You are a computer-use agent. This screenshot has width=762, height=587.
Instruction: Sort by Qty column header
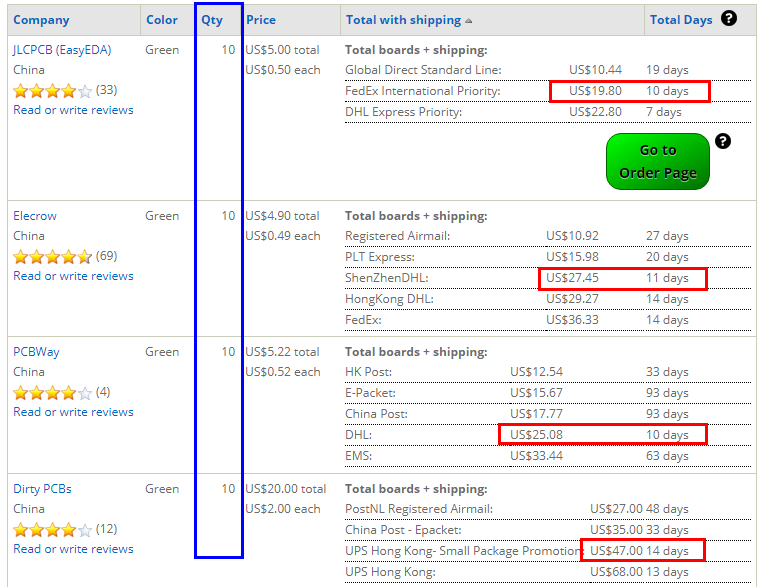click(212, 20)
